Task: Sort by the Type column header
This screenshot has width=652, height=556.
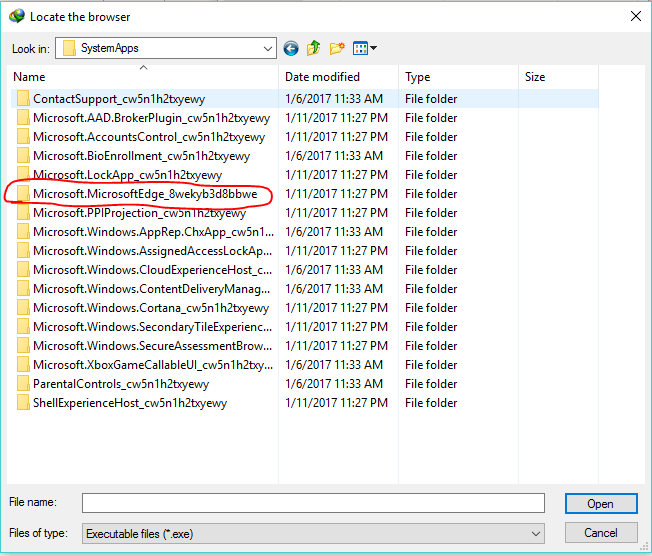Action: (x=458, y=77)
